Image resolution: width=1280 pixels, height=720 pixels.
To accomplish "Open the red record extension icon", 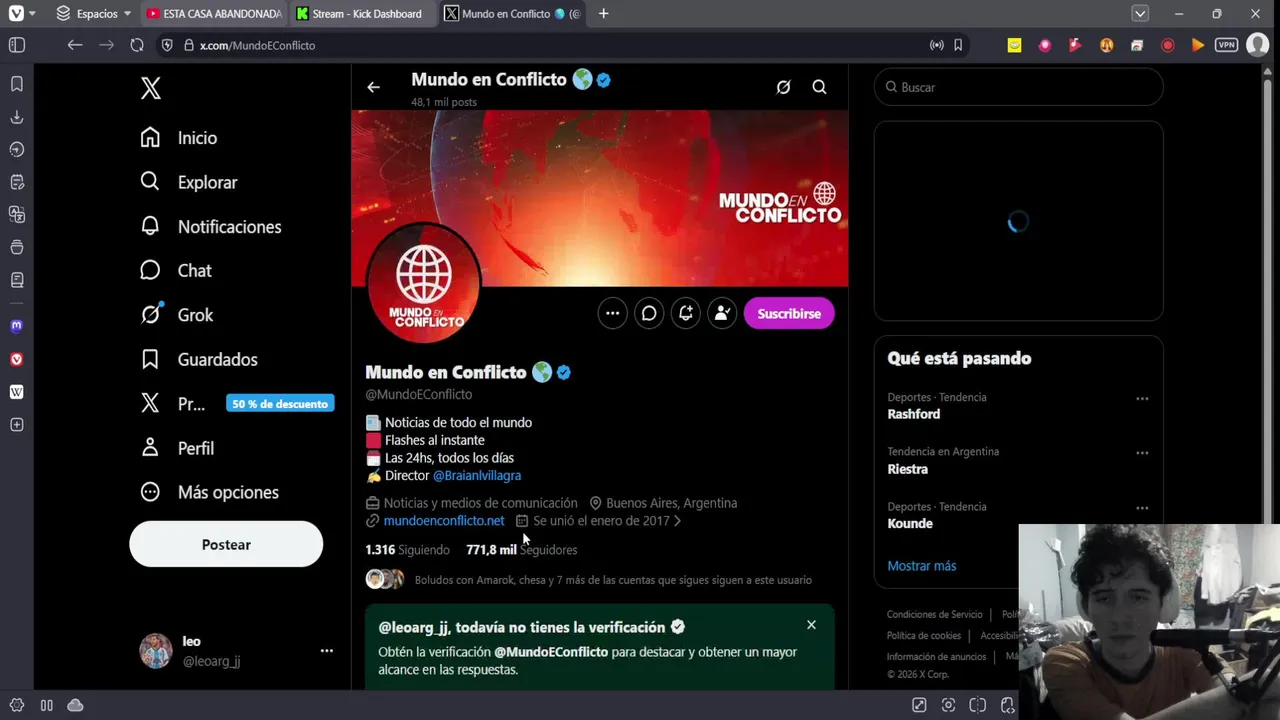I will click(x=1167, y=45).
